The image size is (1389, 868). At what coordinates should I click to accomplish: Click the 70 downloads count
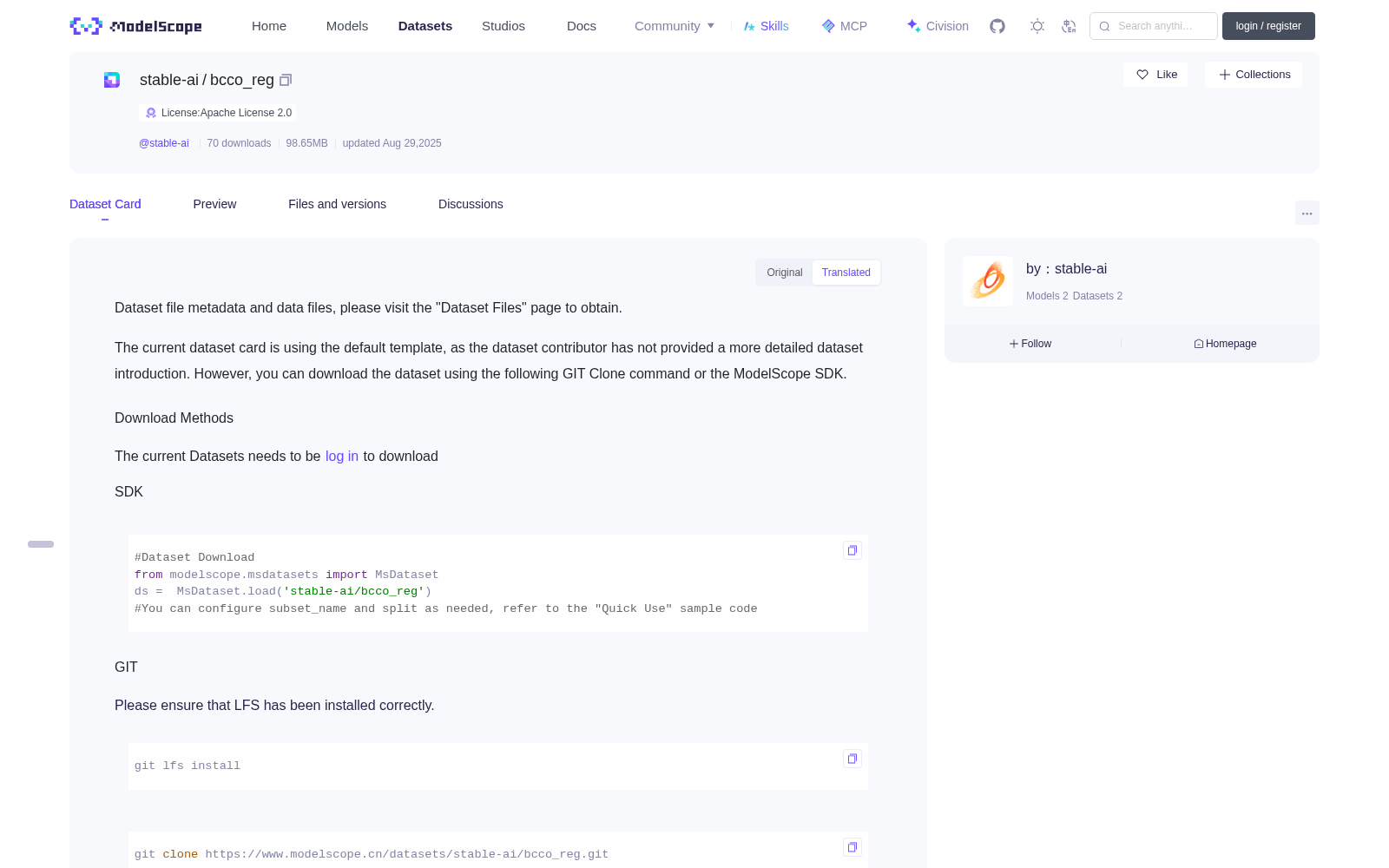[239, 143]
